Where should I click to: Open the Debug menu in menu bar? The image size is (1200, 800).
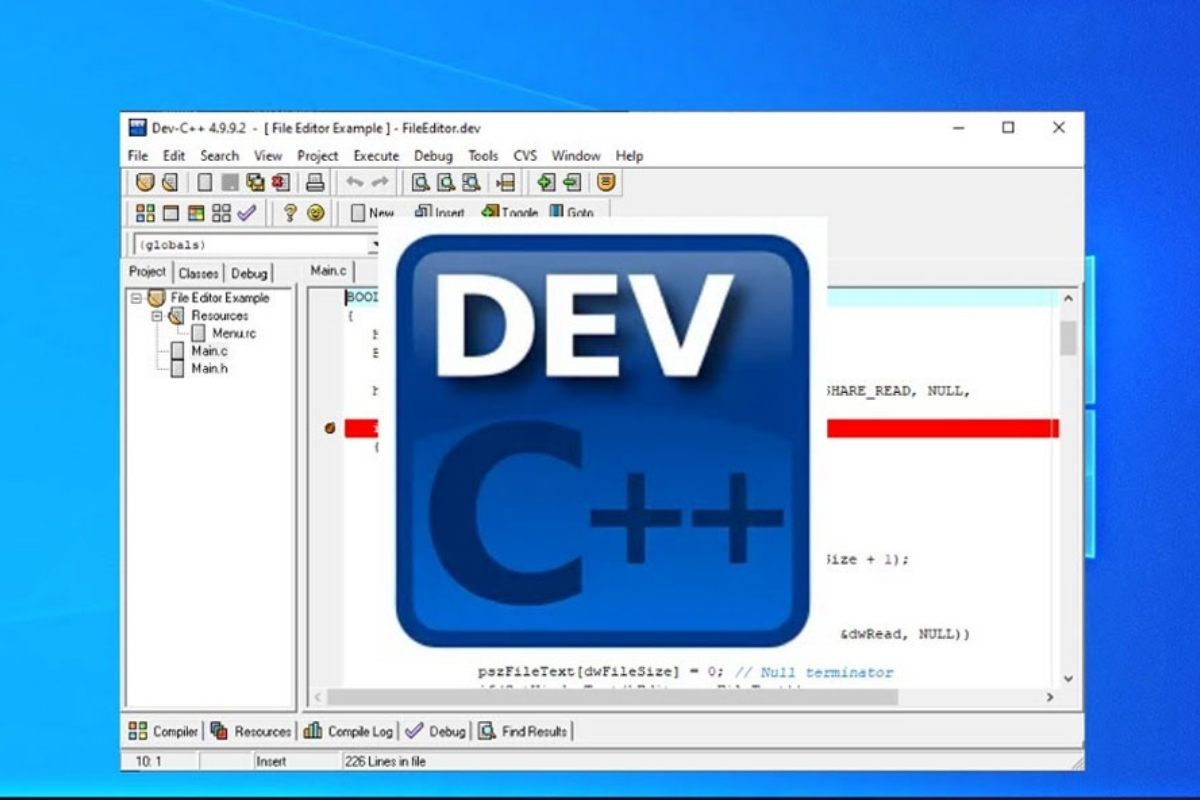point(433,156)
